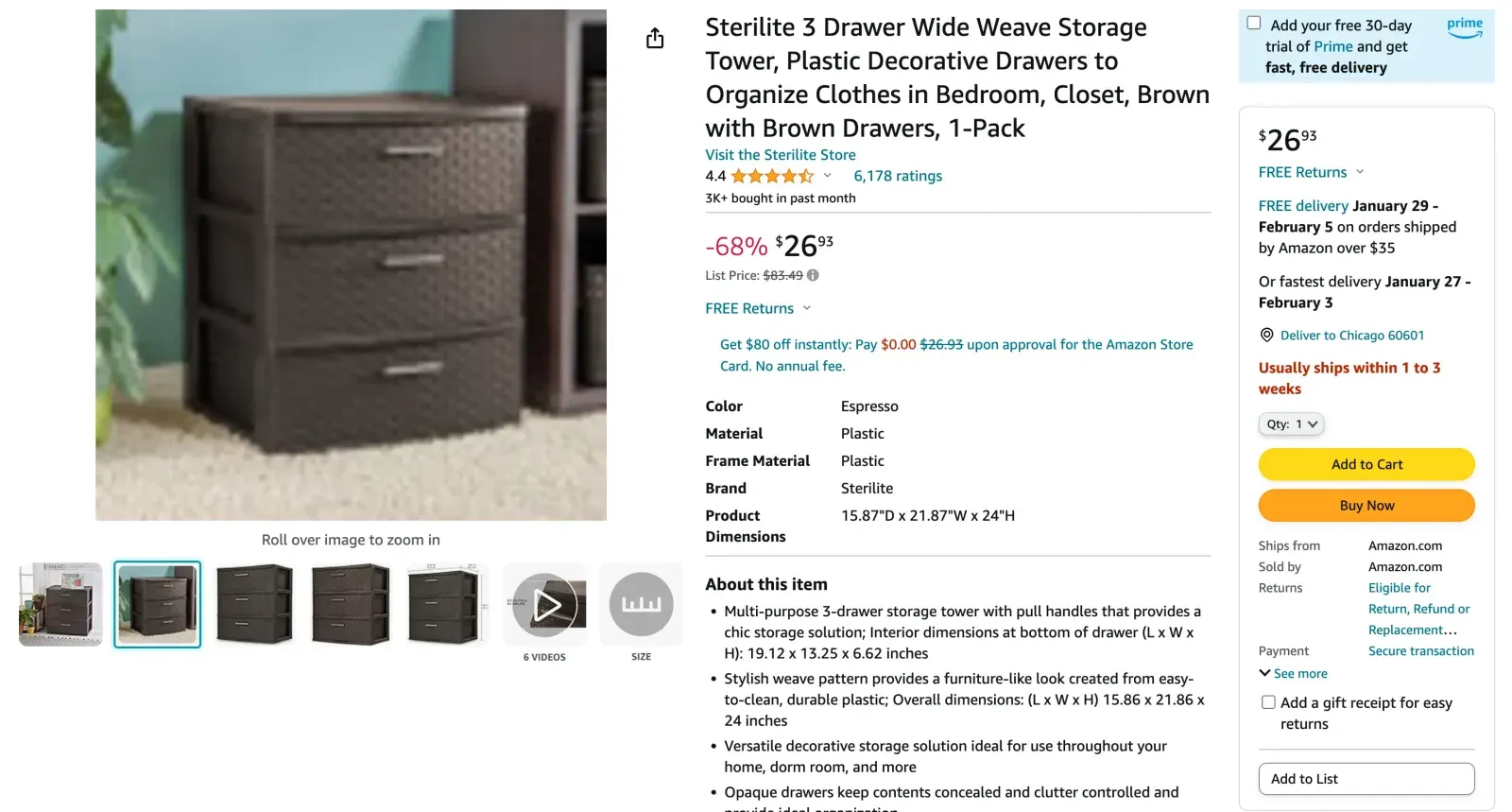
Task: Open the 6,178 ratings link
Action: tap(897, 176)
